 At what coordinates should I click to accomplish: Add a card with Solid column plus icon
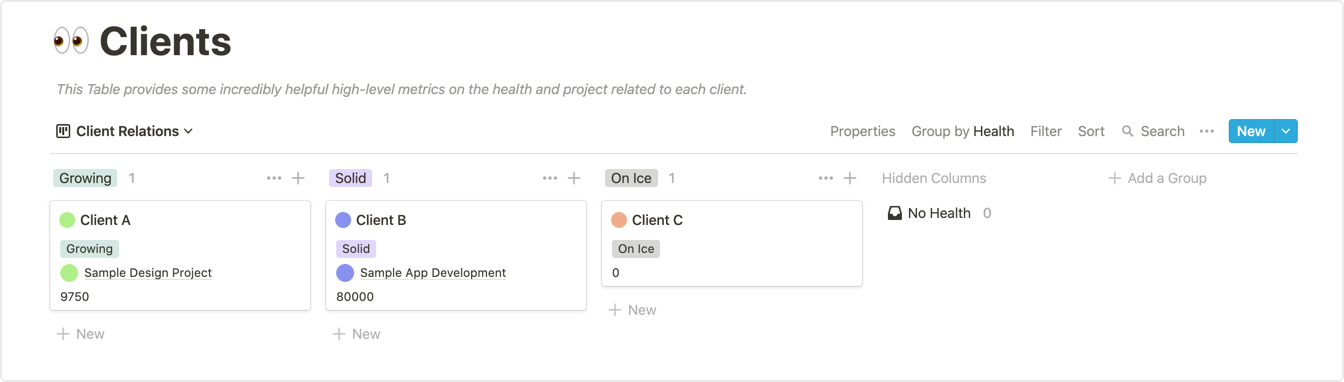[574, 178]
